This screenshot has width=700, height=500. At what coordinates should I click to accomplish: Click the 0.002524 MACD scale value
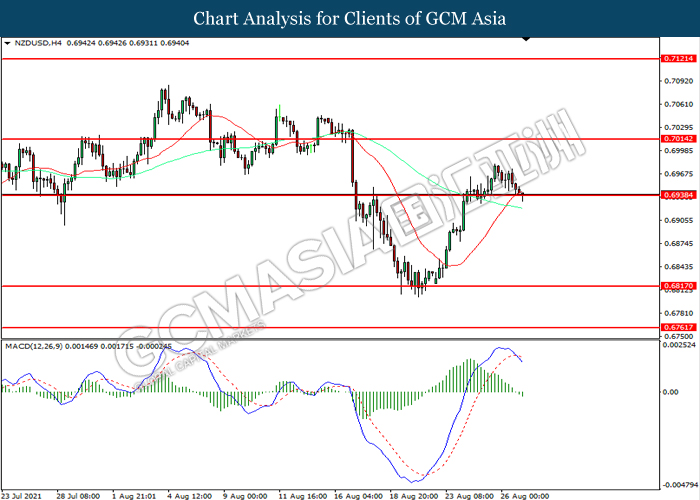(679, 345)
